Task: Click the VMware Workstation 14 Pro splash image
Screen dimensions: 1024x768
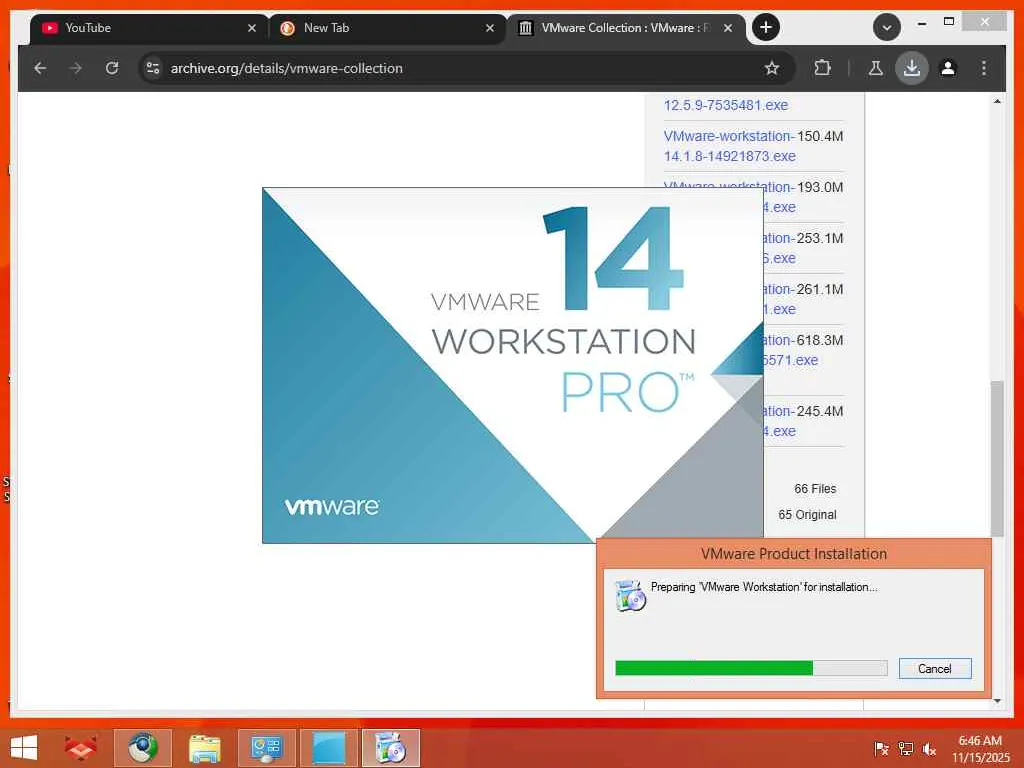Action: (x=513, y=365)
